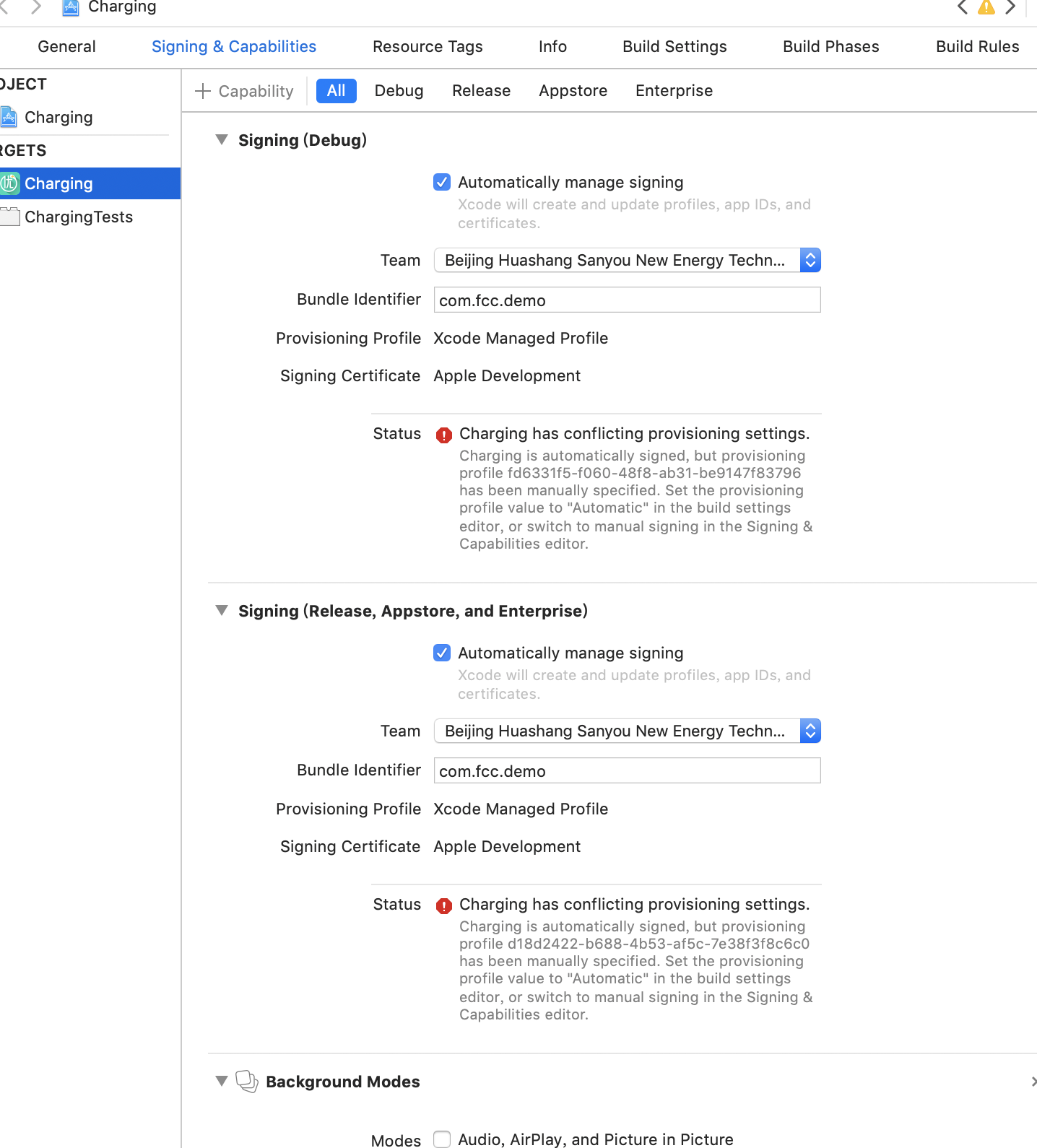Open the Resource Tags tab
The image size is (1037, 1148).
click(428, 47)
